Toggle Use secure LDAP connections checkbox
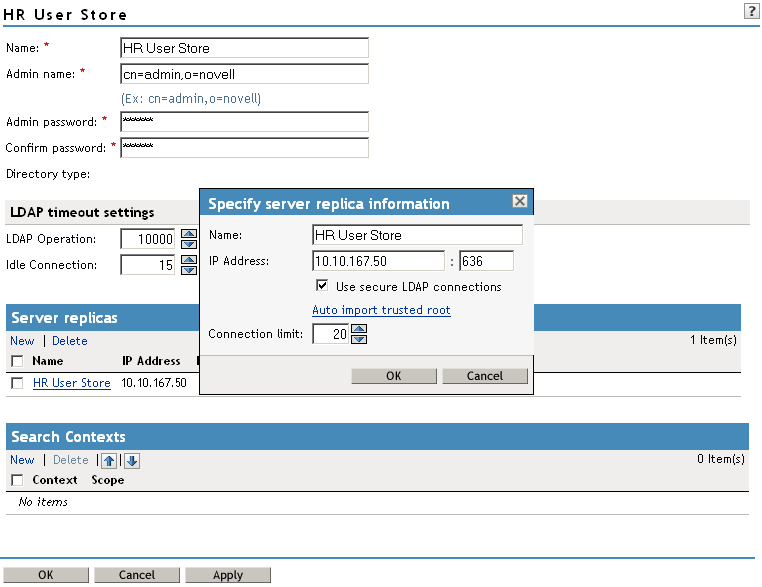This screenshot has width=762, height=587. coord(321,286)
